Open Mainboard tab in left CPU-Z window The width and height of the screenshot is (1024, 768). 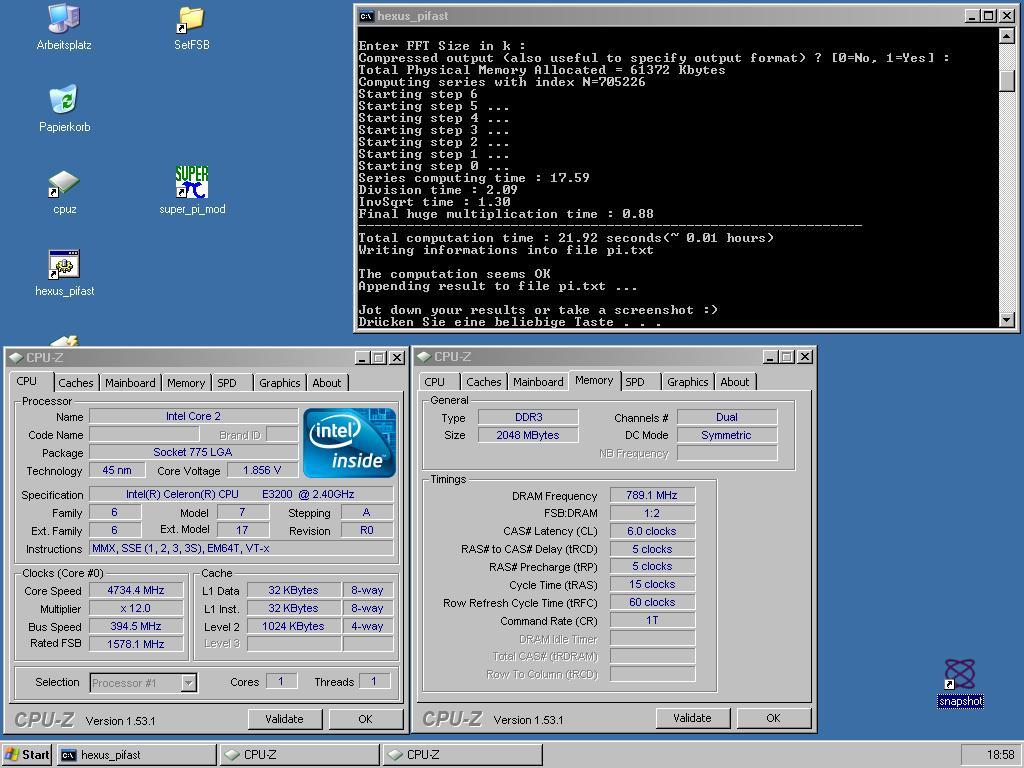[x=130, y=383]
